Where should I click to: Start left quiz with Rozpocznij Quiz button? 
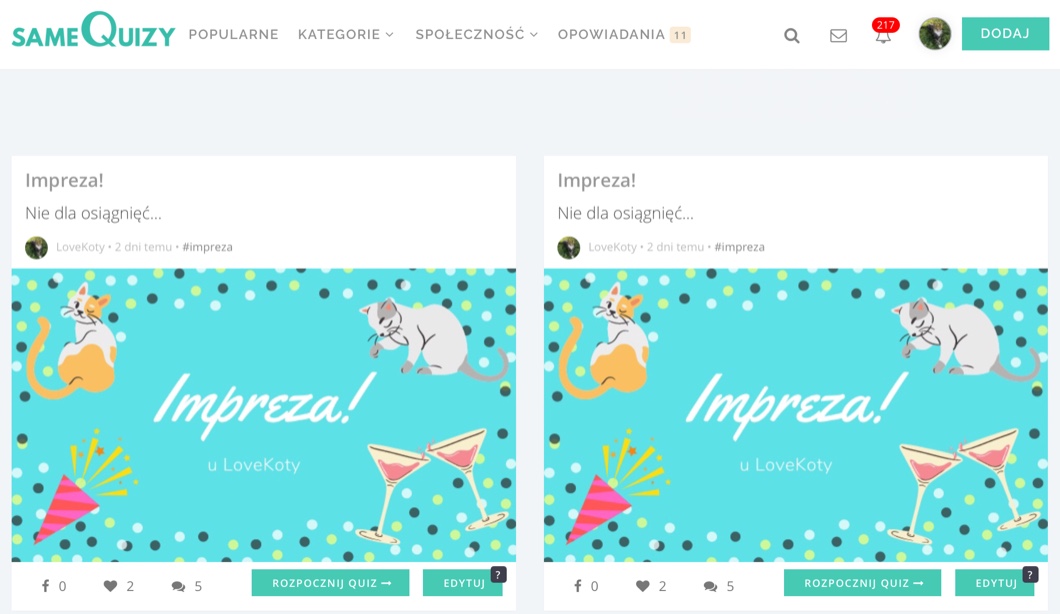331,583
